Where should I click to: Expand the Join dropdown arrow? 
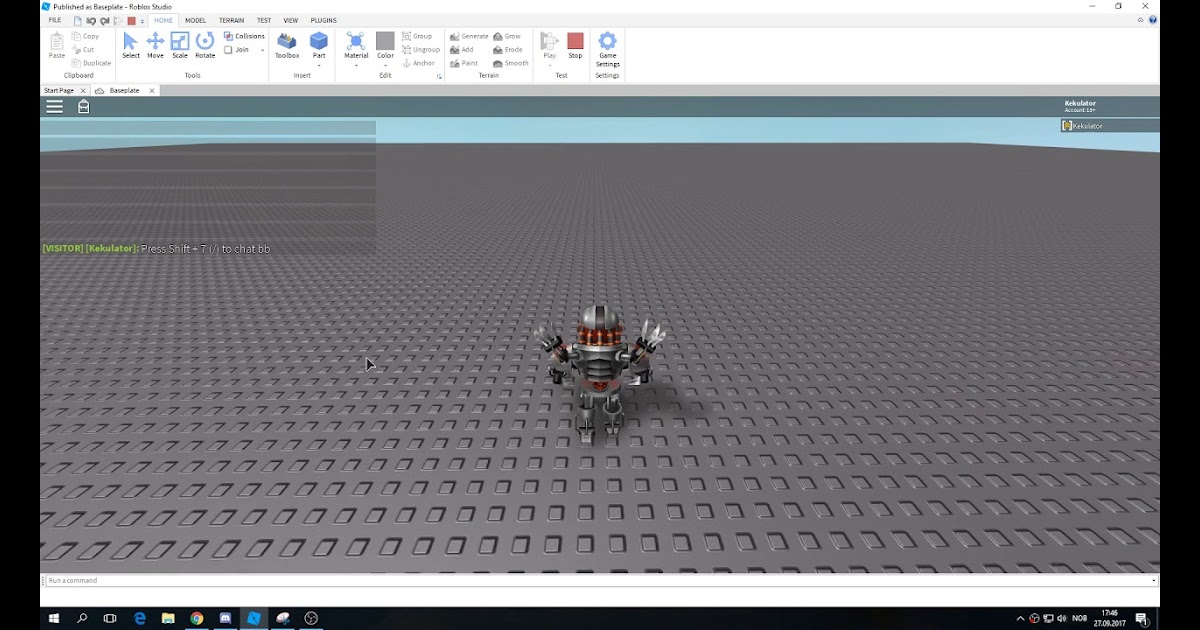[x=263, y=50]
